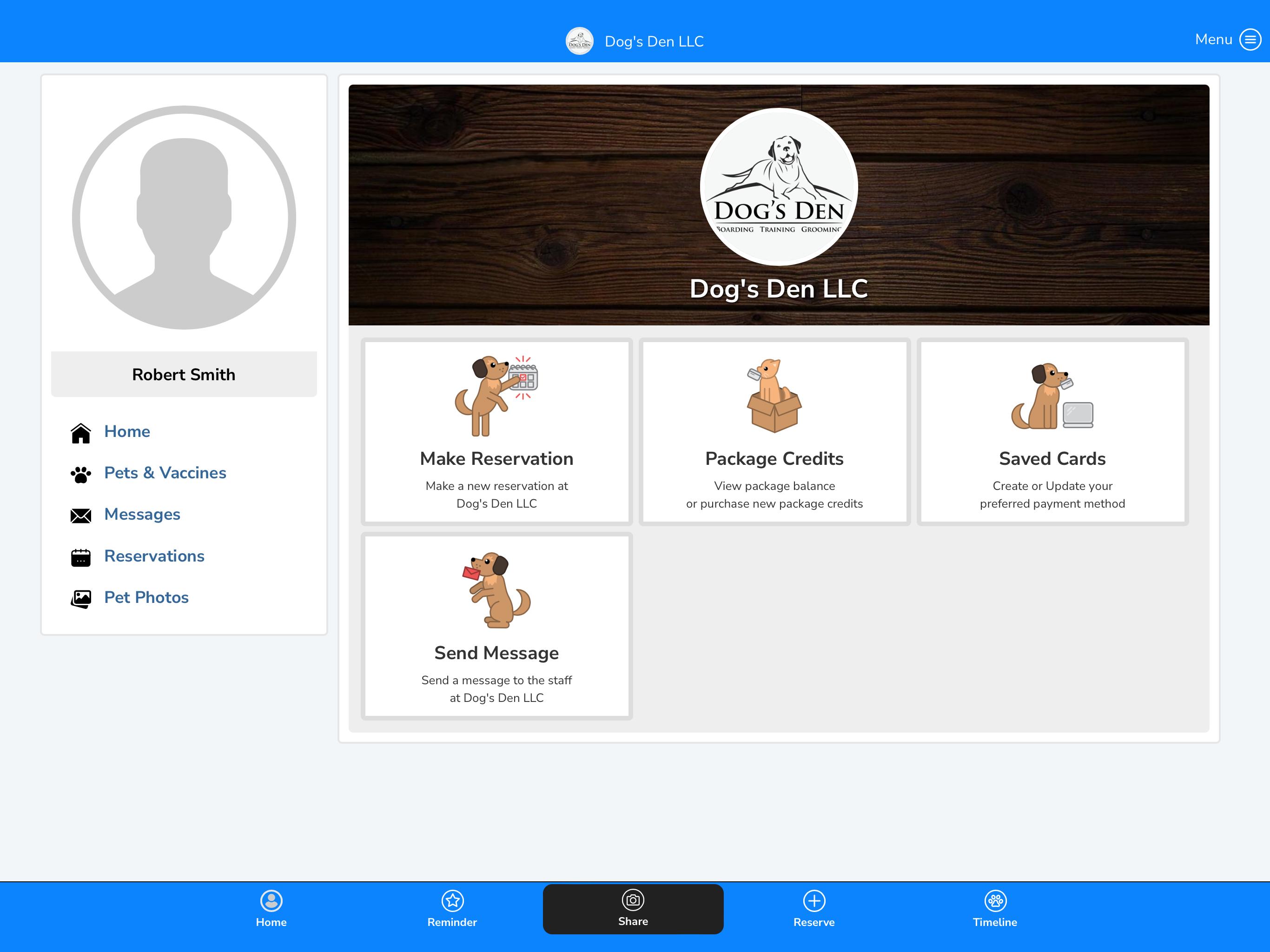Switch to the Reminder tab label
This screenshot has height=952, width=1270.
coord(452,922)
